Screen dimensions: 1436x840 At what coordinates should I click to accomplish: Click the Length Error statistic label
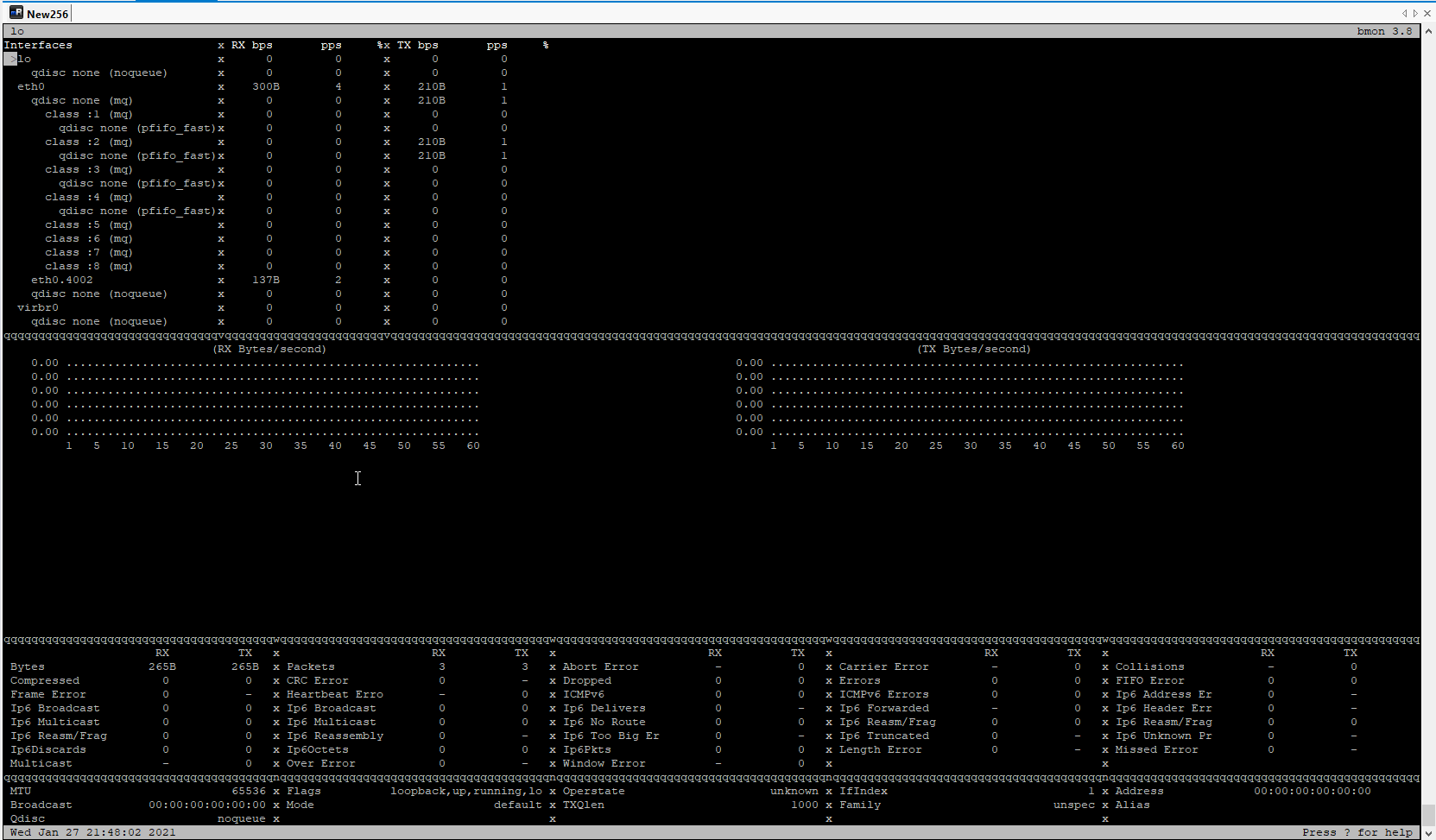pyautogui.click(x=881, y=749)
